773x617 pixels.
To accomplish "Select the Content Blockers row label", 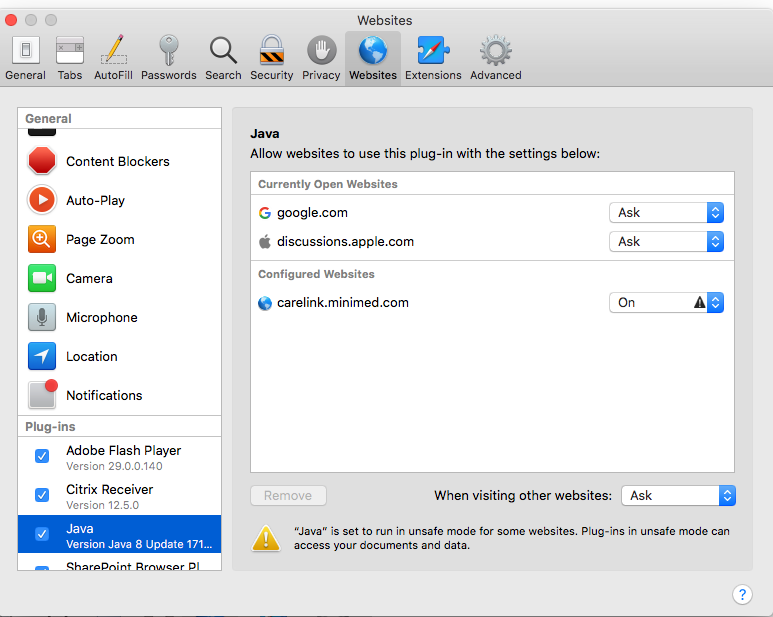I will pos(118,162).
